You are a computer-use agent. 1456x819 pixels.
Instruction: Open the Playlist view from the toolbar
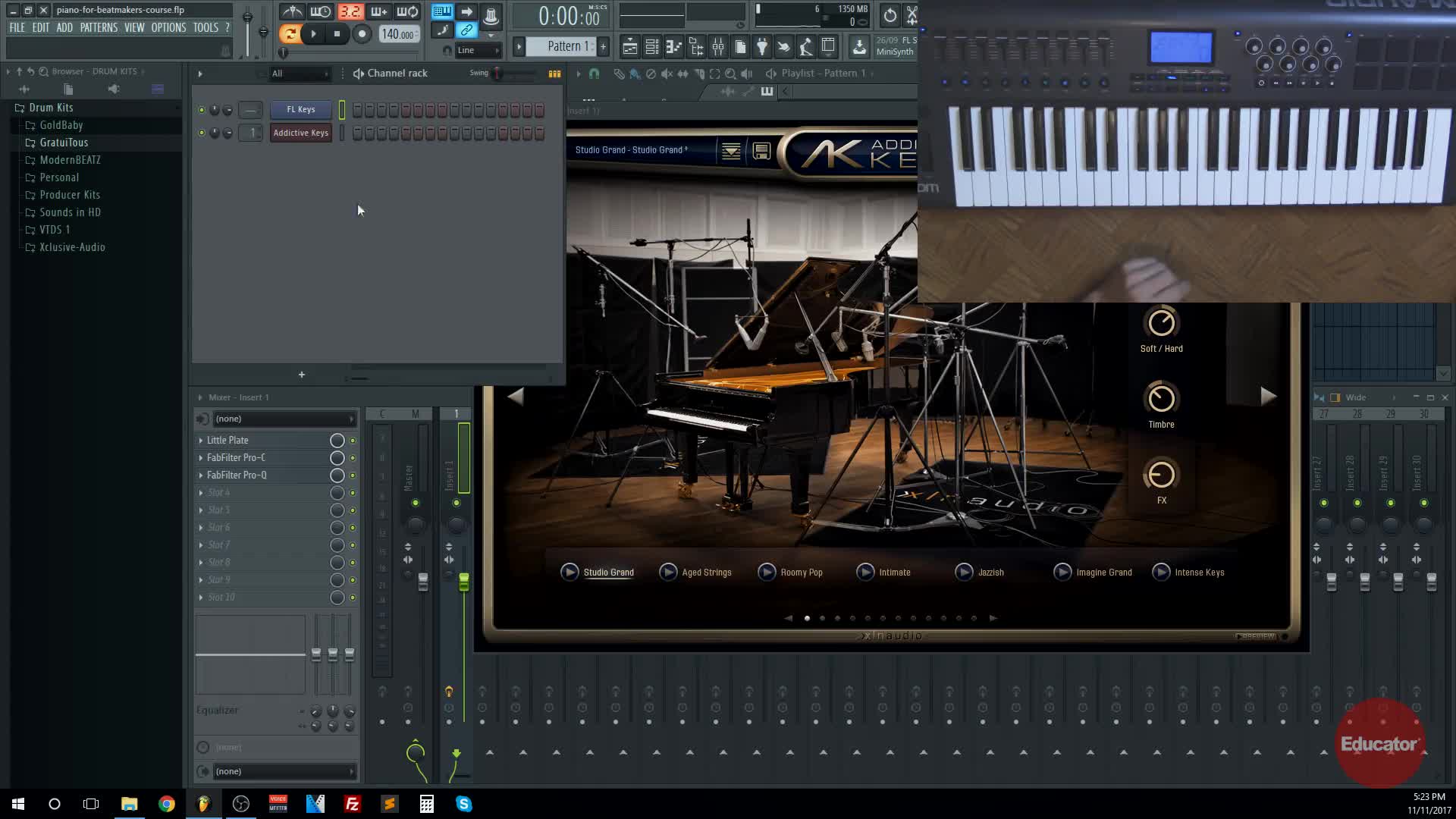(x=629, y=47)
